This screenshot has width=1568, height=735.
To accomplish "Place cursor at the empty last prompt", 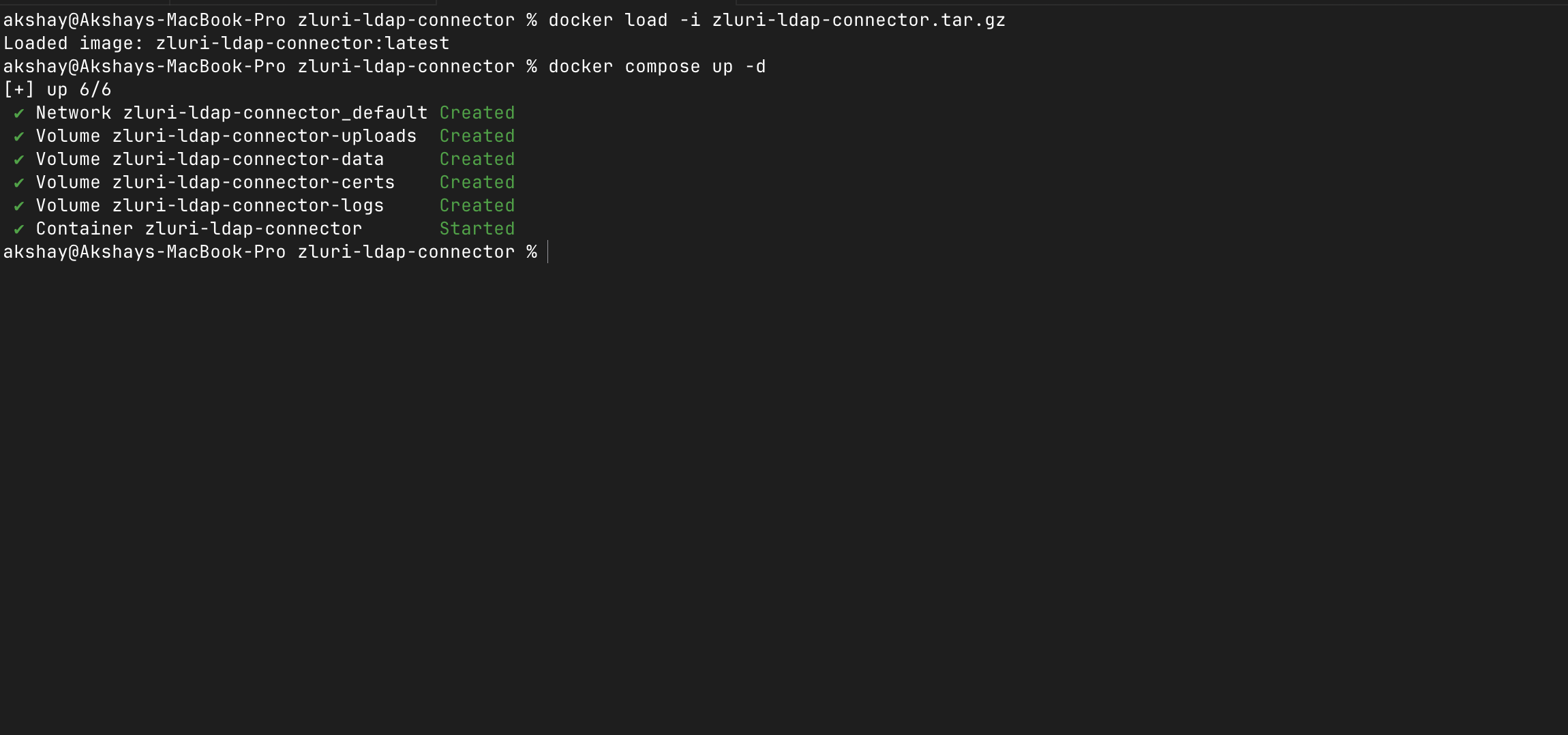I will click(548, 252).
